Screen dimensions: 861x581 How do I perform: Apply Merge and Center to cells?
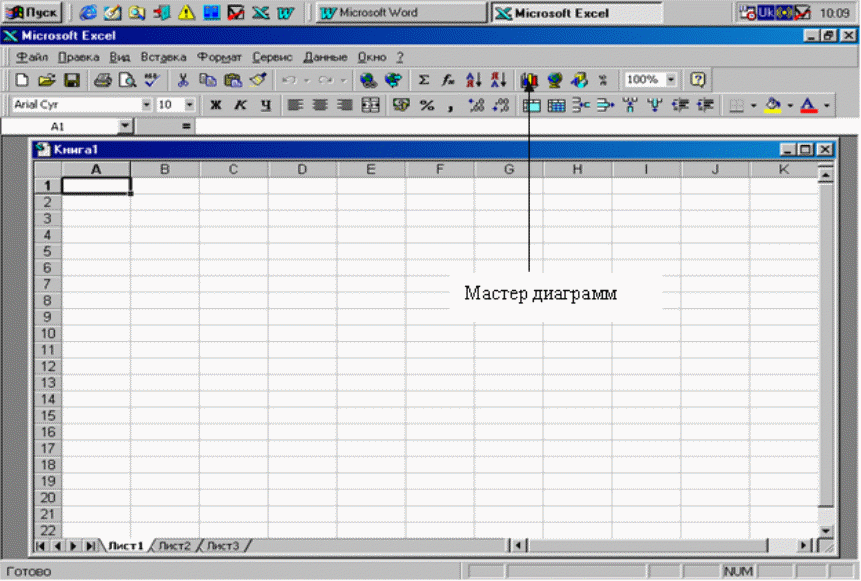pyautogui.click(x=371, y=105)
